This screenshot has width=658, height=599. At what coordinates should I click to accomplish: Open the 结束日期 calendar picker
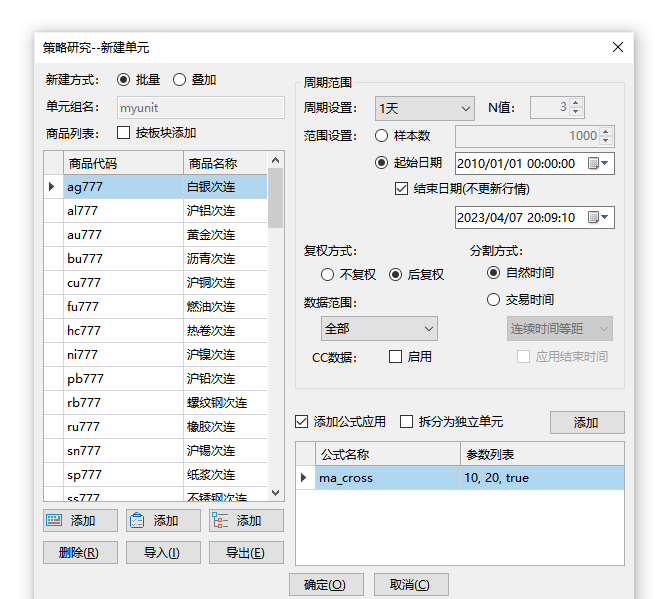pyautogui.click(x=599, y=217)
